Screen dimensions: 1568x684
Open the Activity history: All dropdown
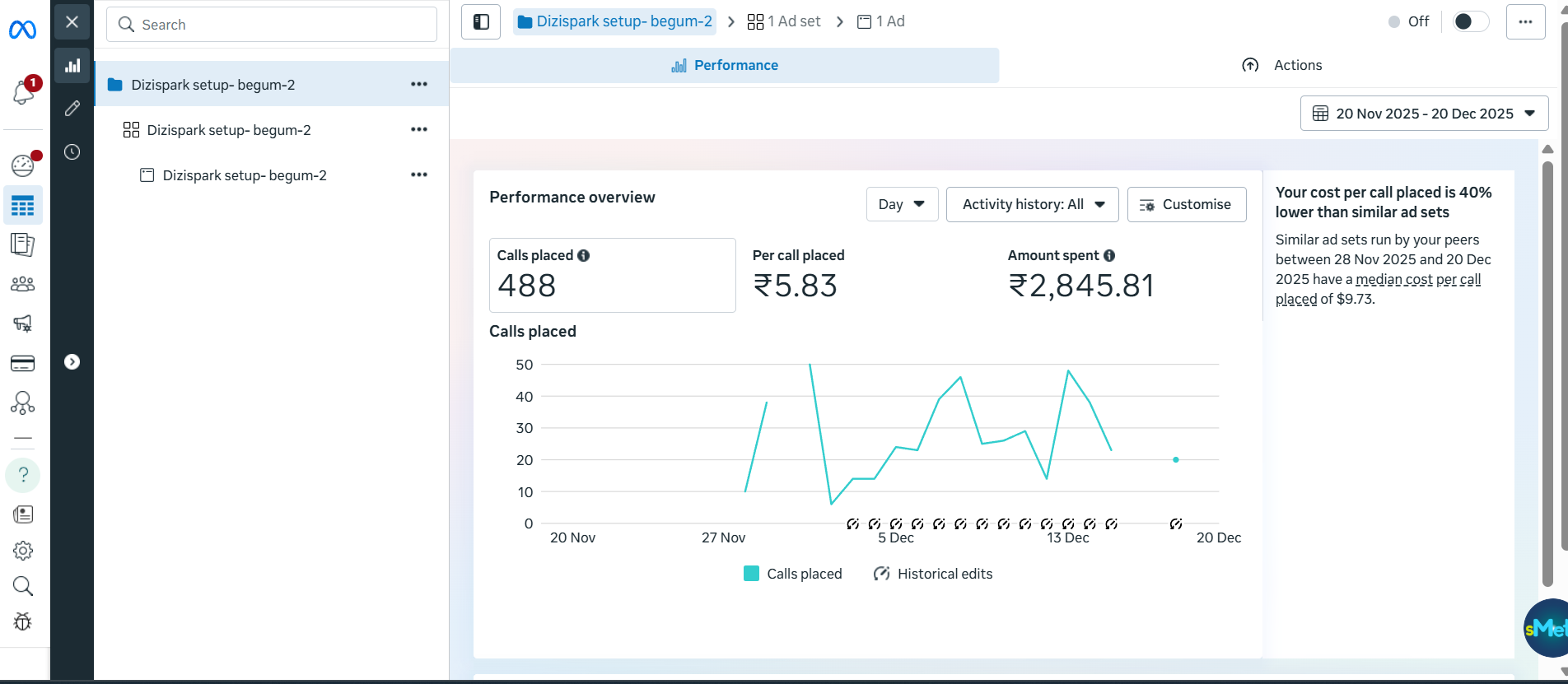click(x=1032, y=204)
